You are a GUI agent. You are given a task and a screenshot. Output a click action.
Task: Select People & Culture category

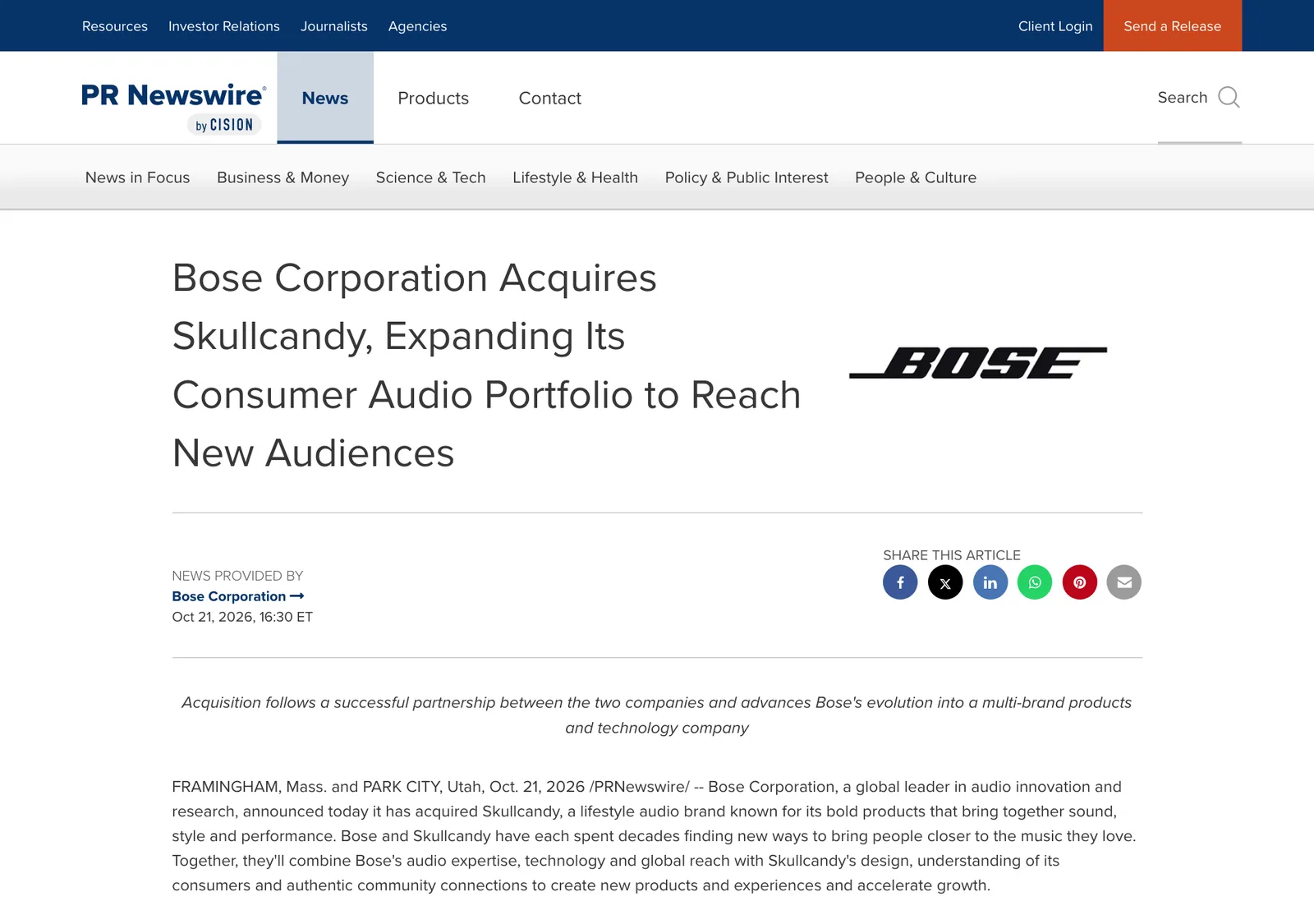click(916, 177)
